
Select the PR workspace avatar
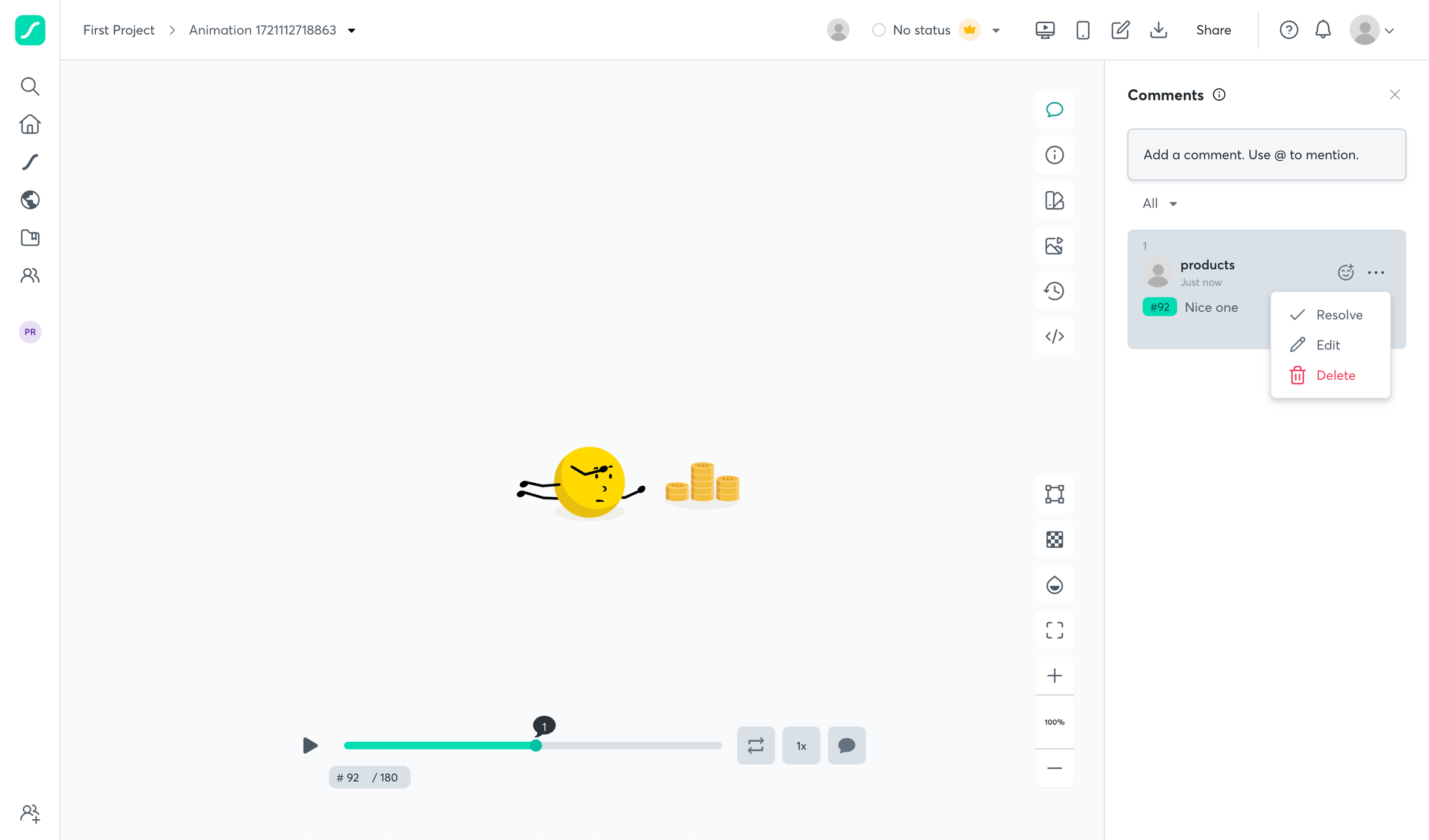(30, 332)
